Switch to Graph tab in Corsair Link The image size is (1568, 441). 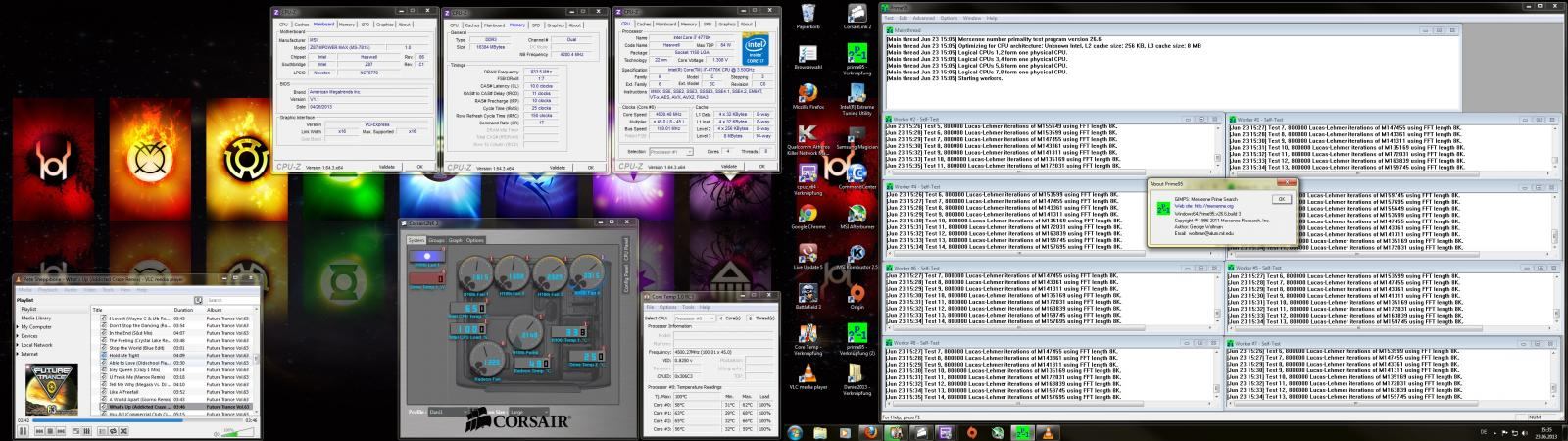456,239
